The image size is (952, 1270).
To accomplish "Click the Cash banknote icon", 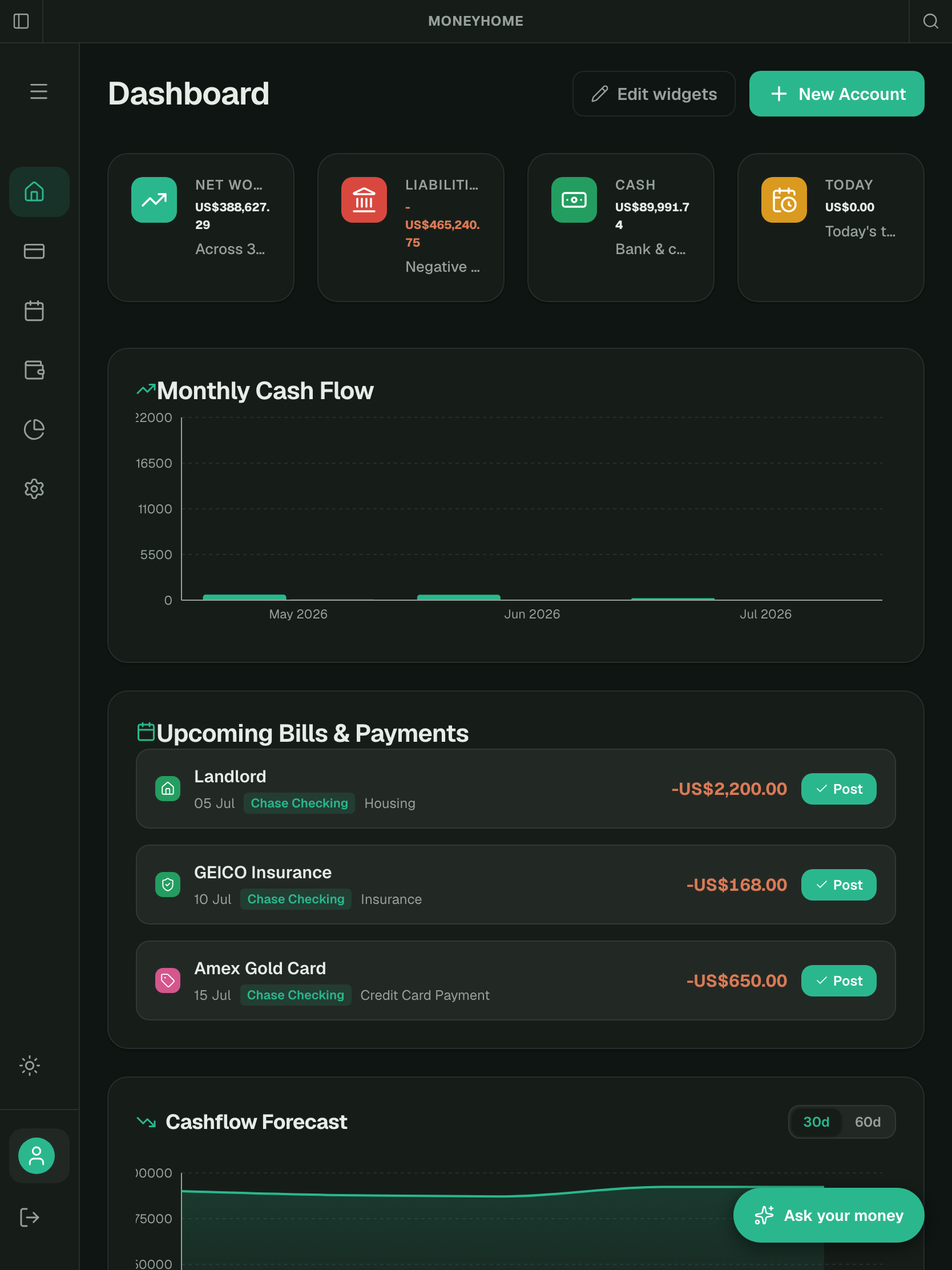I will point(574,200).
